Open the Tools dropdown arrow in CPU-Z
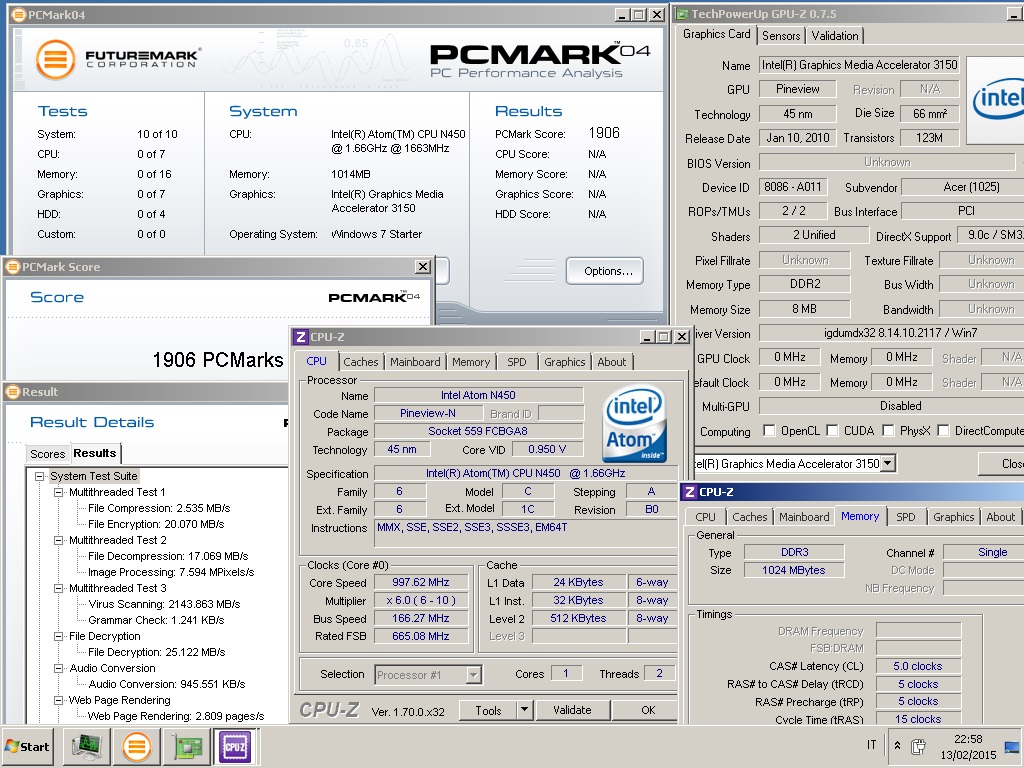 (x=524, y=710)
